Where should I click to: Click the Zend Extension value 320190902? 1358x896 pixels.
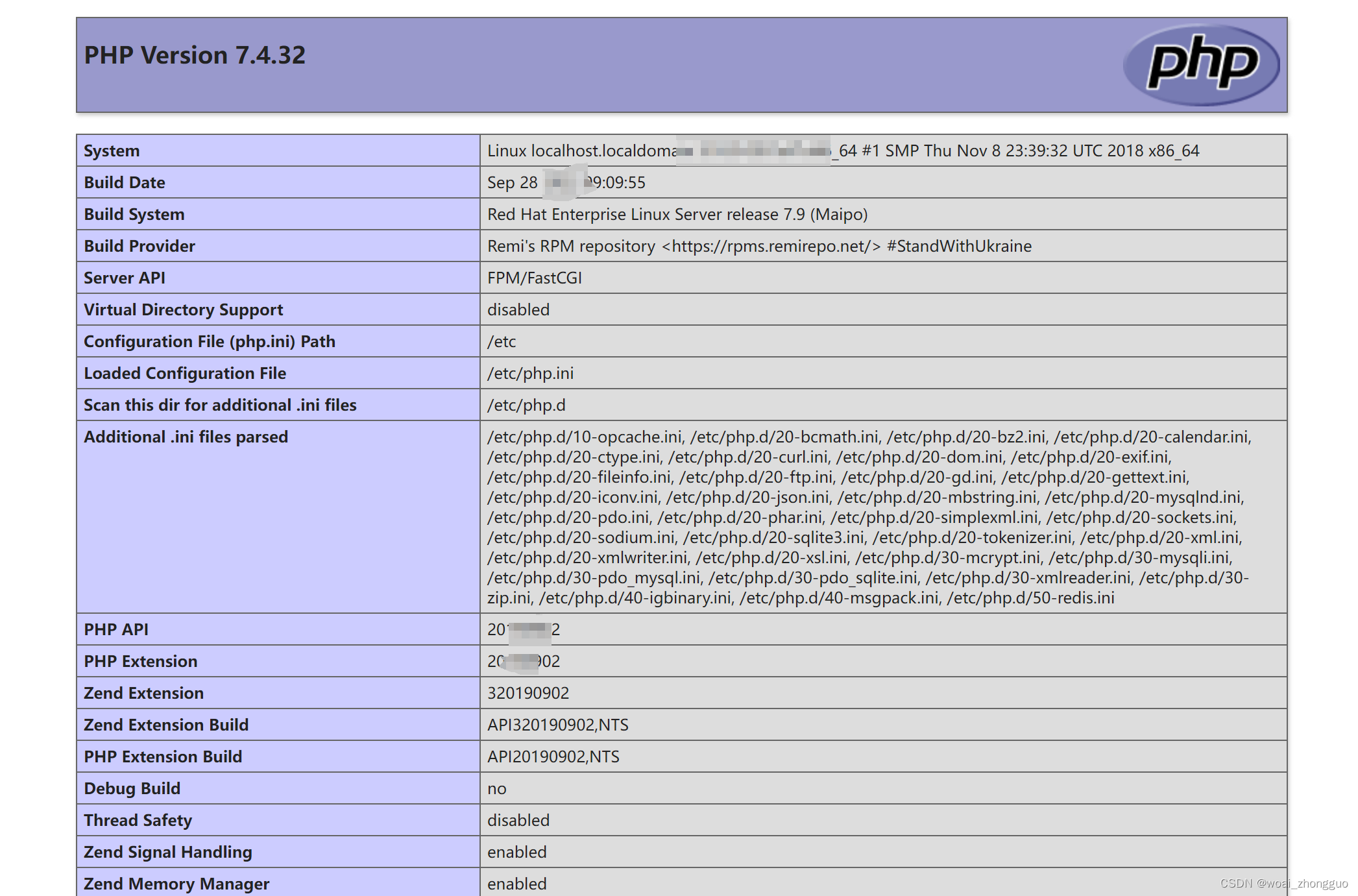coord(527,694)
